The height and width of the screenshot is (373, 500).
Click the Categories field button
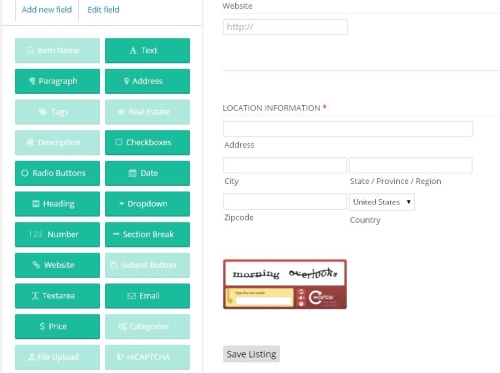click(147, 326)
